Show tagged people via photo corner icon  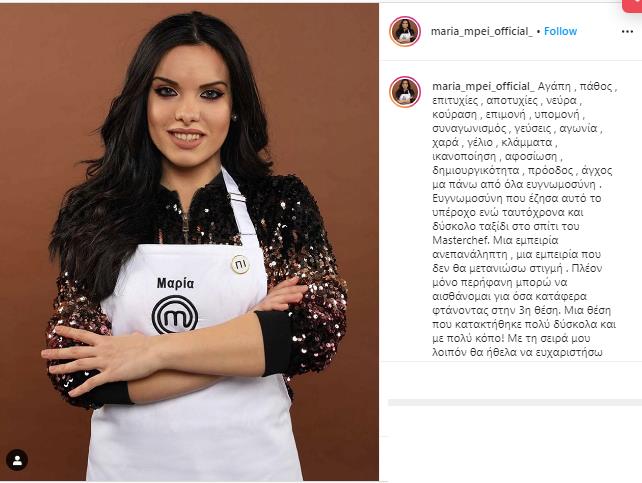click(x=17, y=460)
